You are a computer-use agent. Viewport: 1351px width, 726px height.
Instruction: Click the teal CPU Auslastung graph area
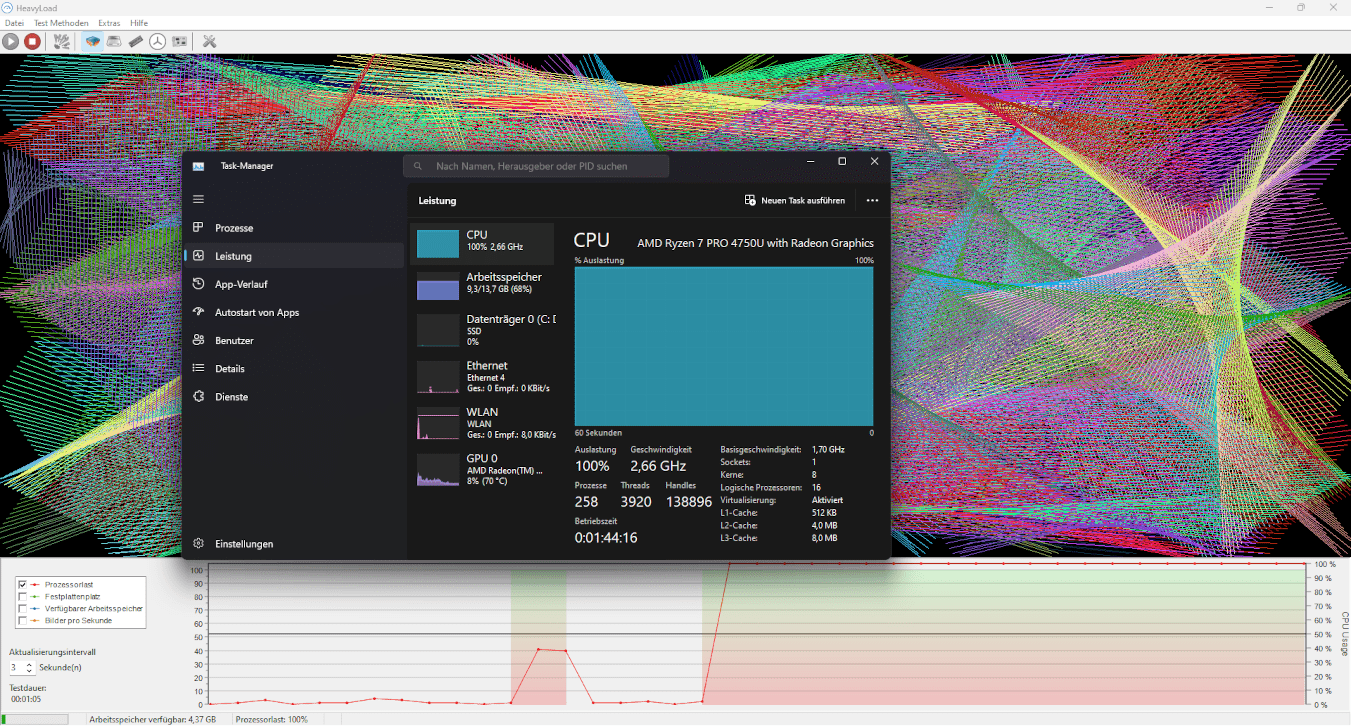point(723,346)
